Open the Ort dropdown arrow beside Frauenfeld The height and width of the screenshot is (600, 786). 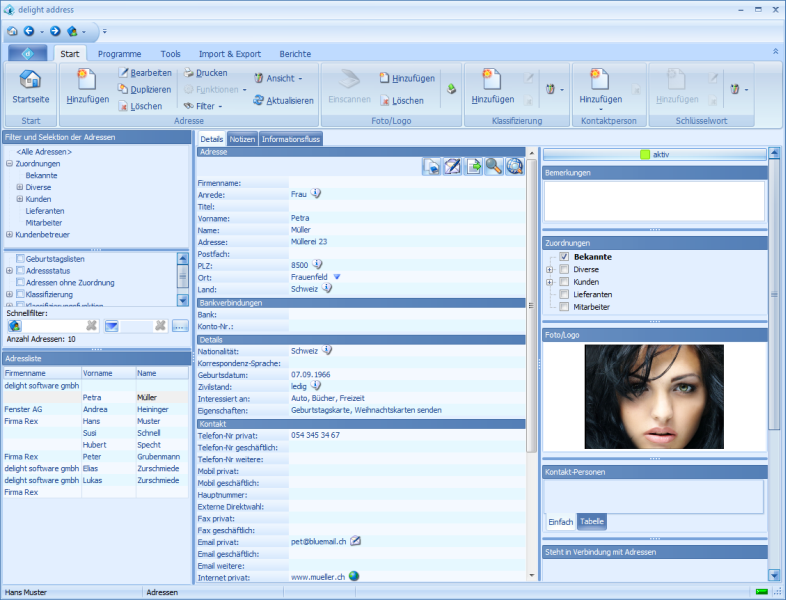(x=337, y=277)
